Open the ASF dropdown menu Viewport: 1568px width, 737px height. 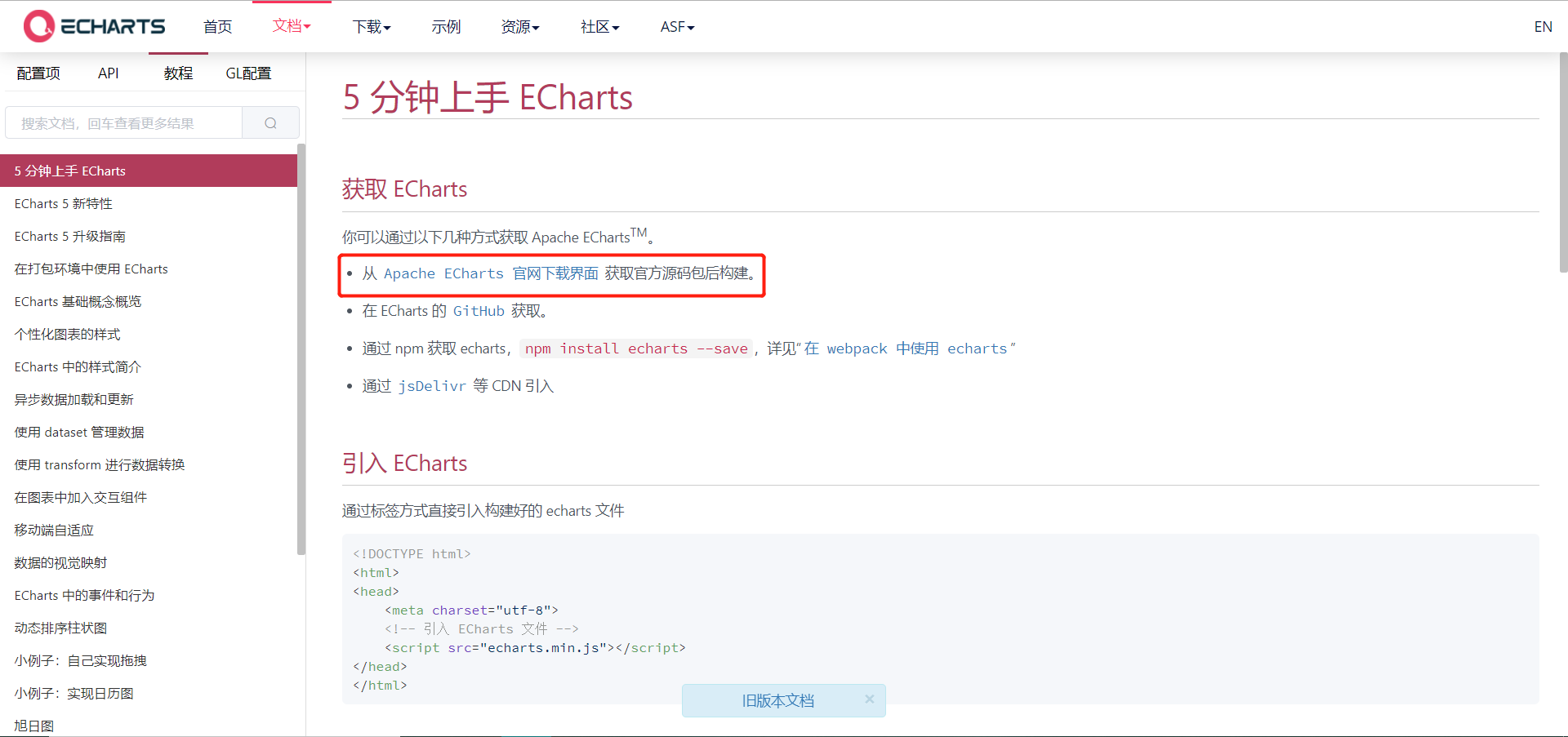(x=676, y=26)
